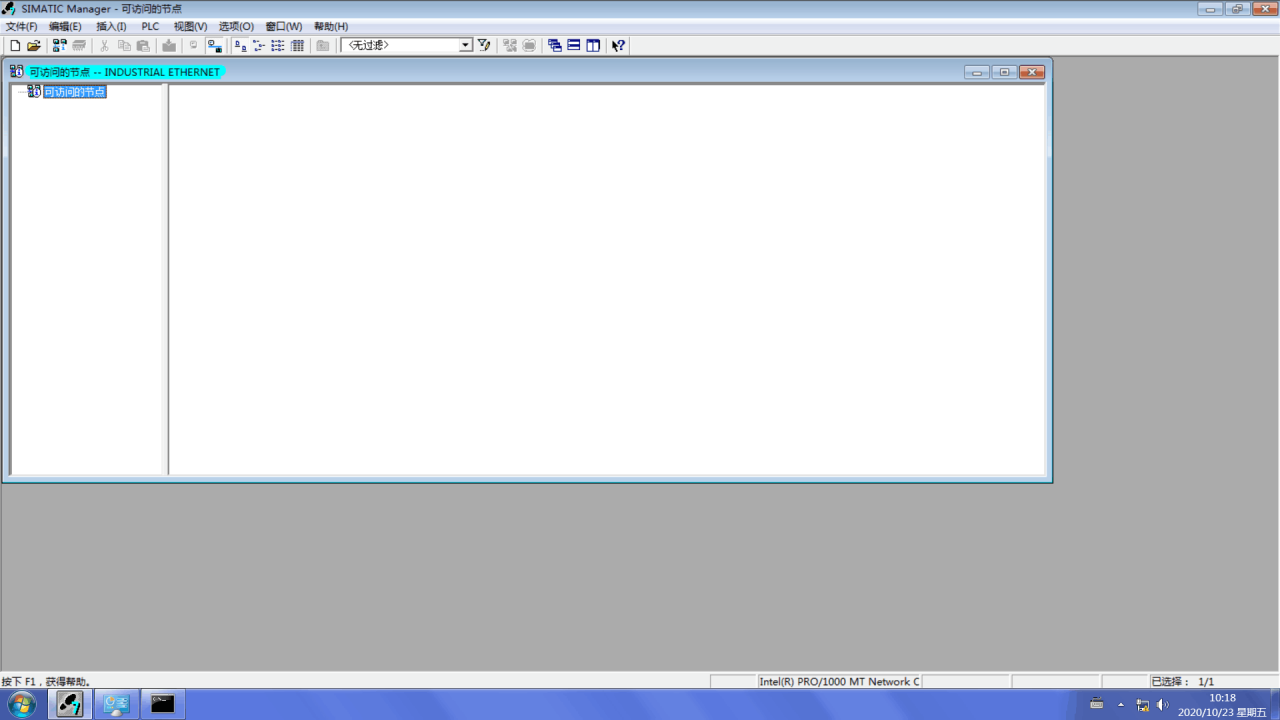Screen dimensions: 1280x720
Task: Tile windows horizontally via toolbar icon
Action: coord(574,45)
